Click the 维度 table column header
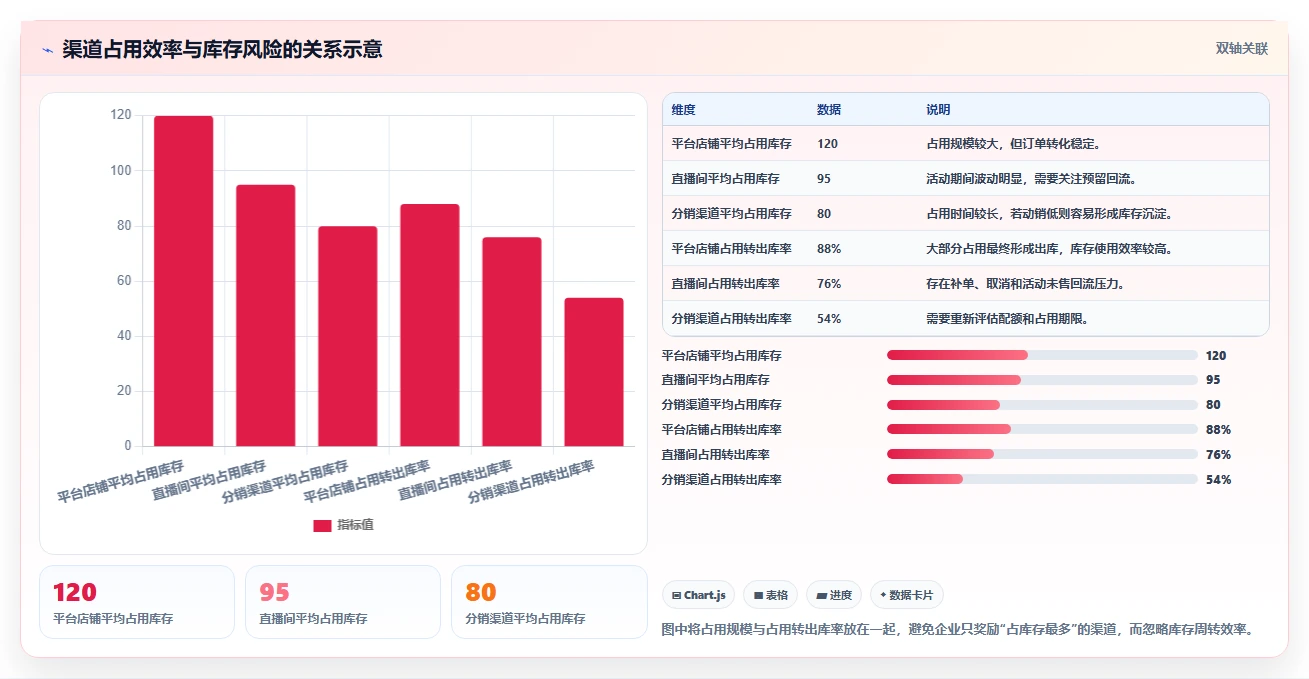Image resolution: width=1309 pixels, height=679 pixels. (x=684, y=110)
